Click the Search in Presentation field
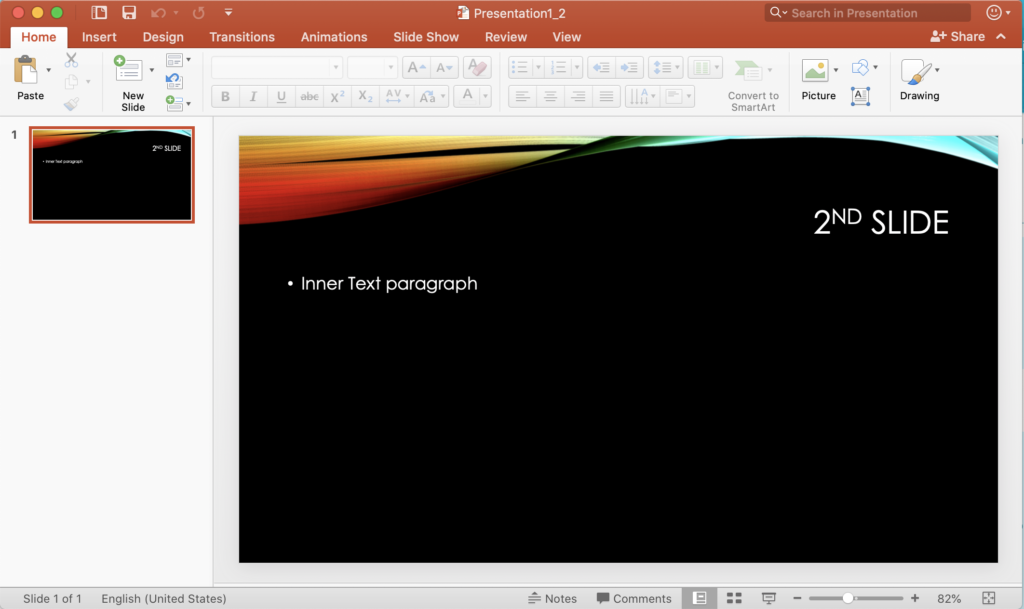Image resolution: width=1024 pixels, height=609 pixels. pyautogui.click(x=868, y=12)
